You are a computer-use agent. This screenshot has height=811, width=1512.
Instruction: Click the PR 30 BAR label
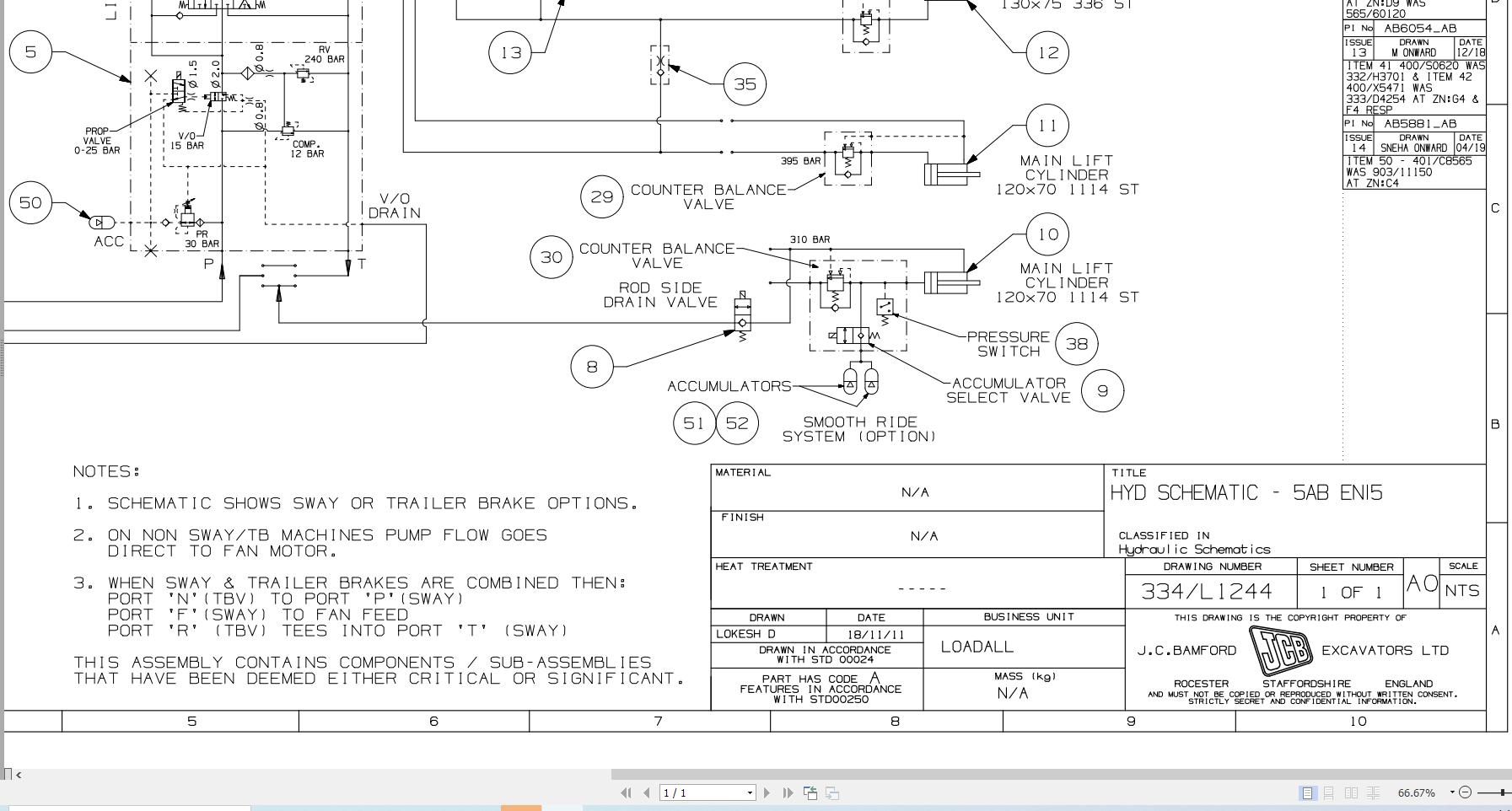[x=202, y=239]
